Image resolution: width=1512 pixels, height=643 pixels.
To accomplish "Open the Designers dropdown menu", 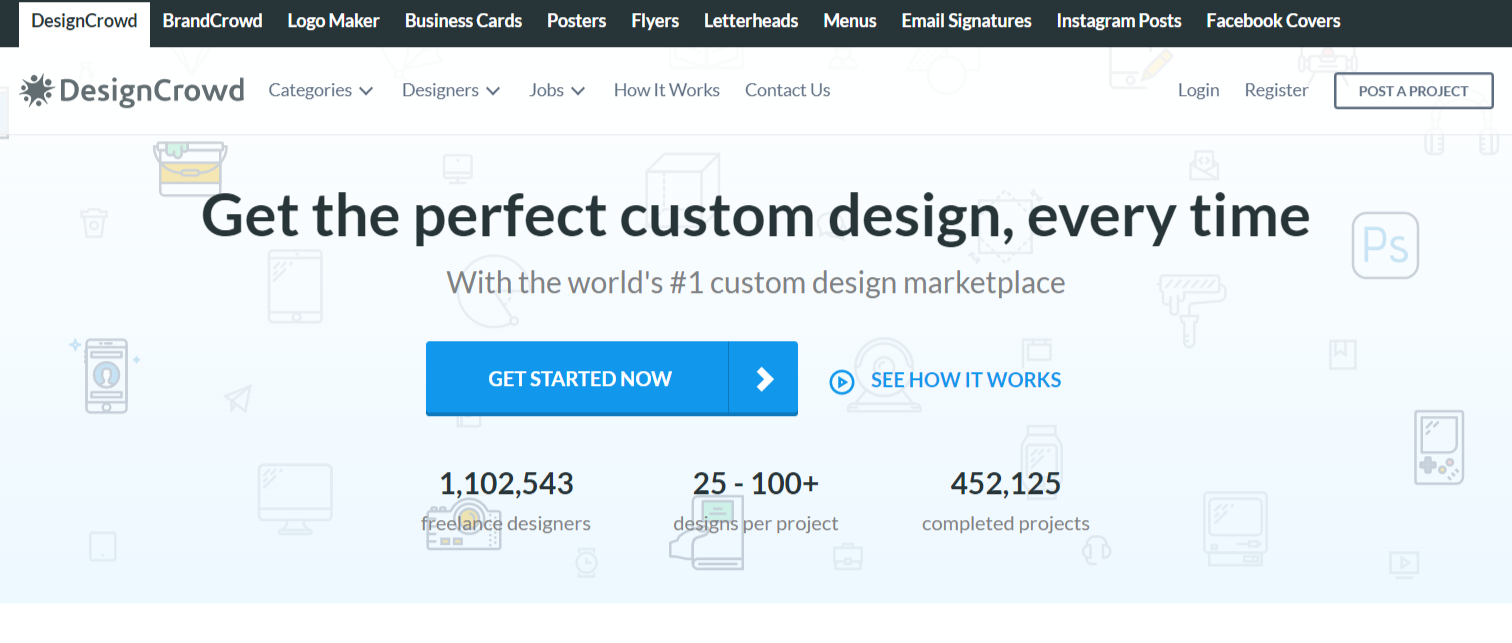I will (x=450, y=90).
